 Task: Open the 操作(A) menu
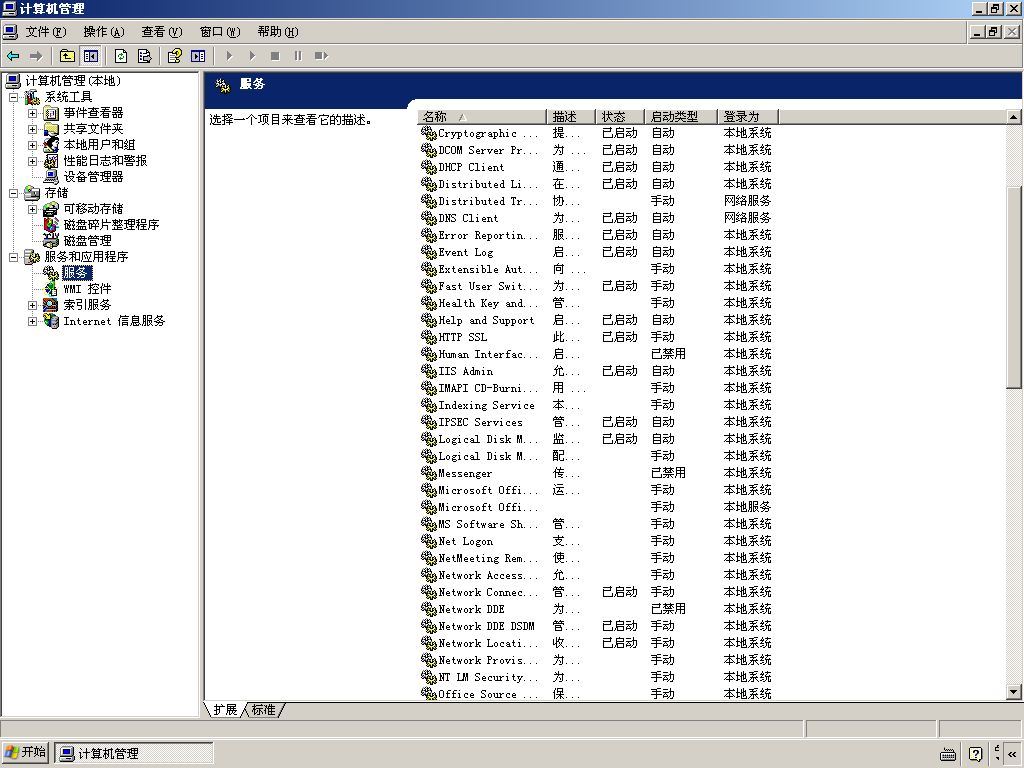(x=103, y=32)
